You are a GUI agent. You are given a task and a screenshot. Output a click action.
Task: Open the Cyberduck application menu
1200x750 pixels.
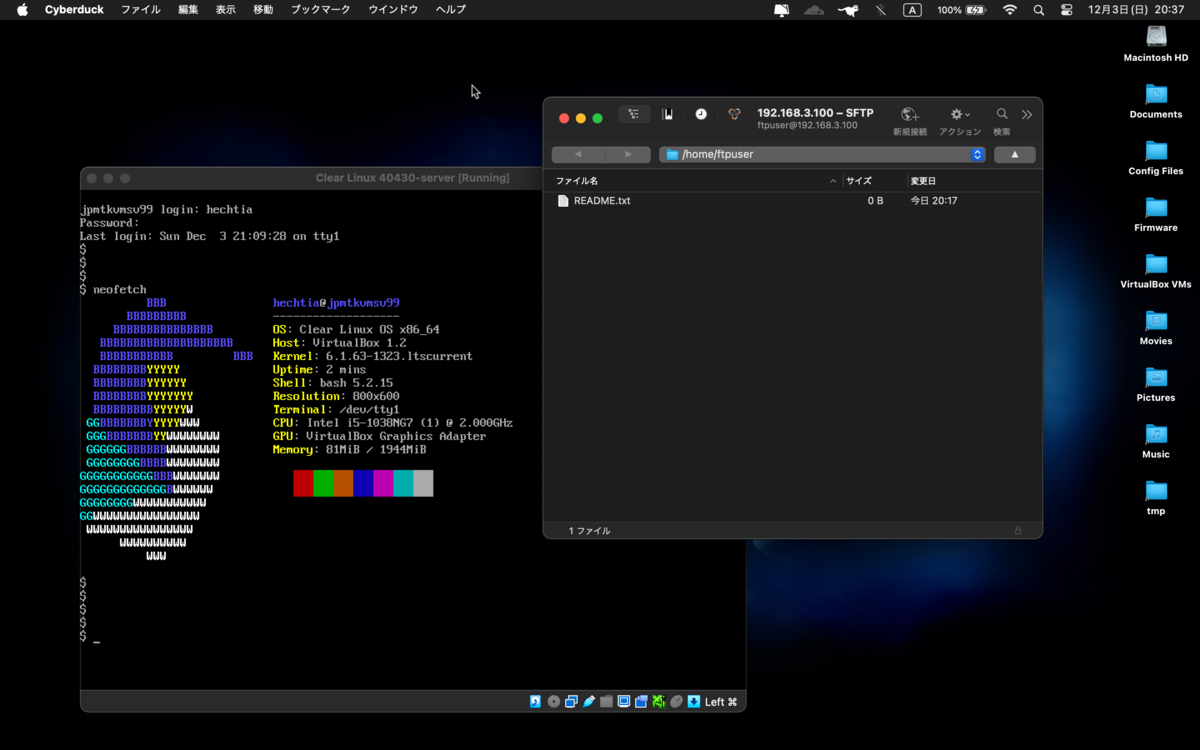74,9
